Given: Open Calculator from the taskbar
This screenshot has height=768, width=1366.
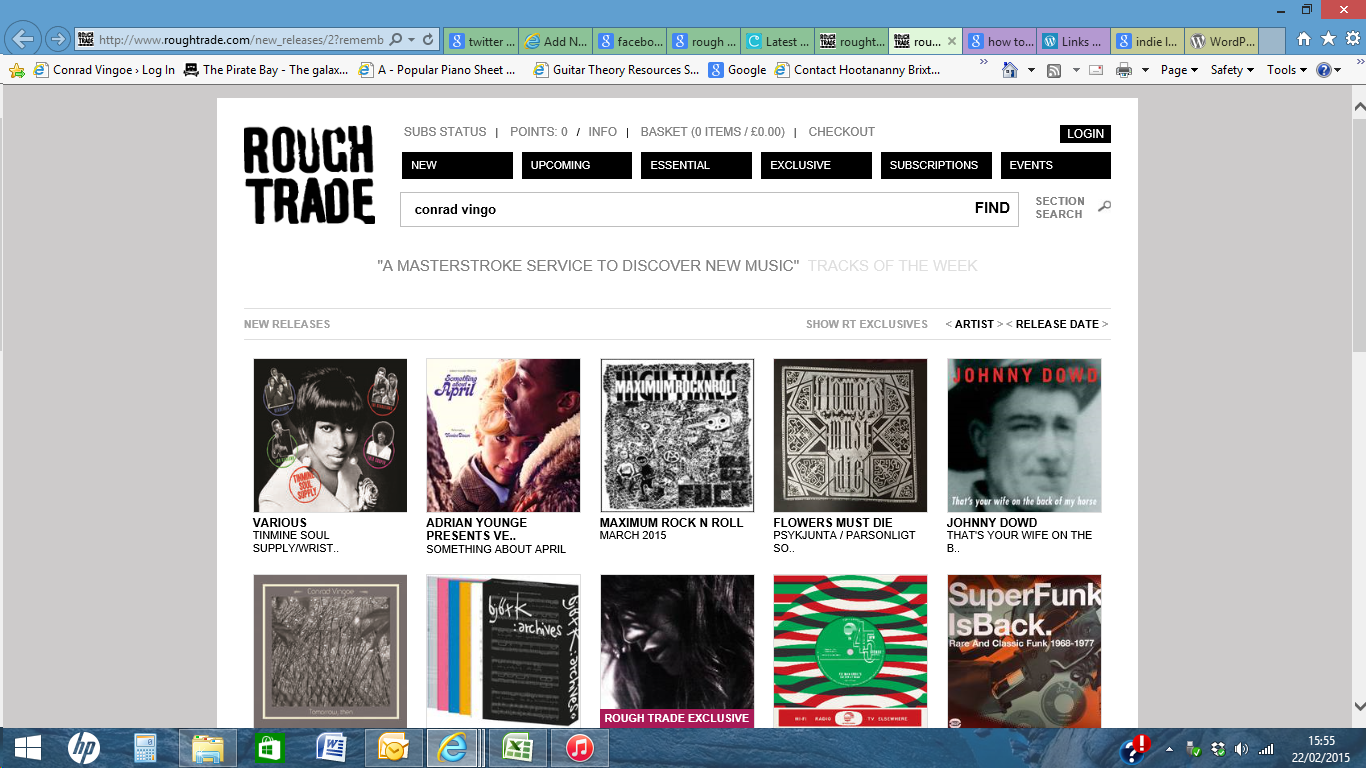Looking at the screenshot, I should [146, 748].
